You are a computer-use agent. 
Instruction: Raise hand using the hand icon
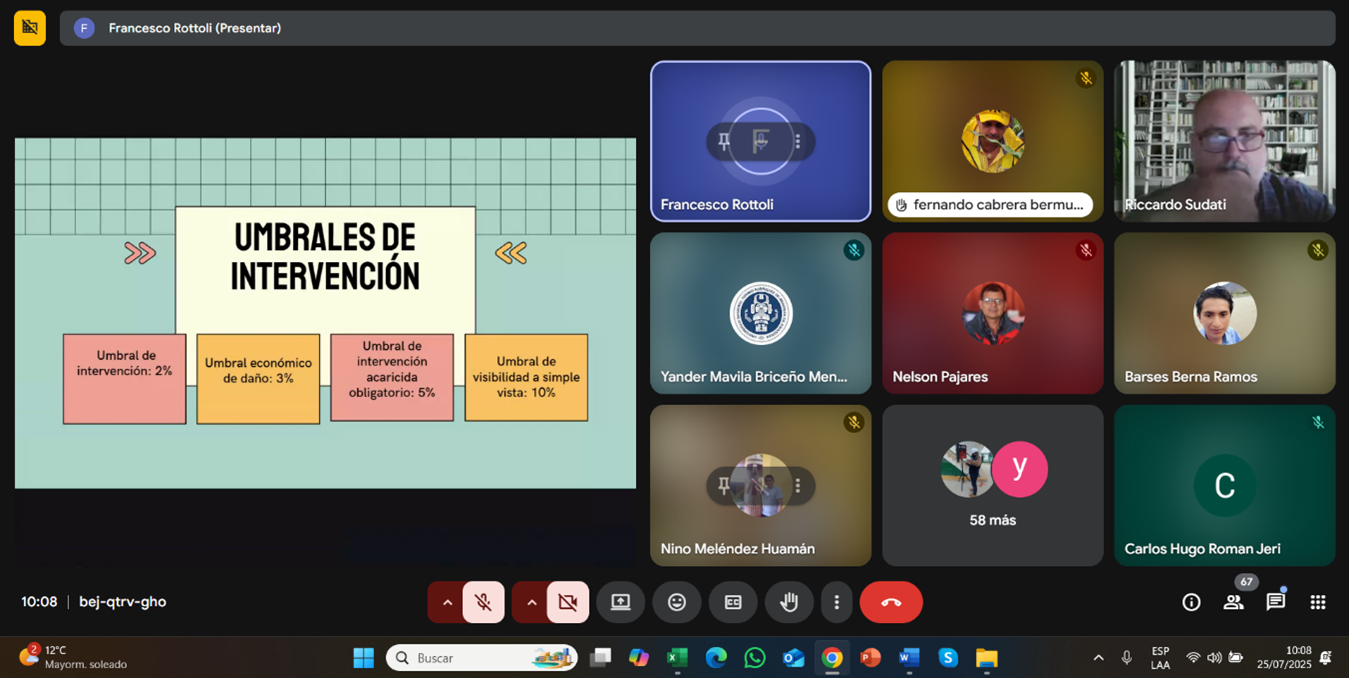pyautogui.click(x=789, y=602)
